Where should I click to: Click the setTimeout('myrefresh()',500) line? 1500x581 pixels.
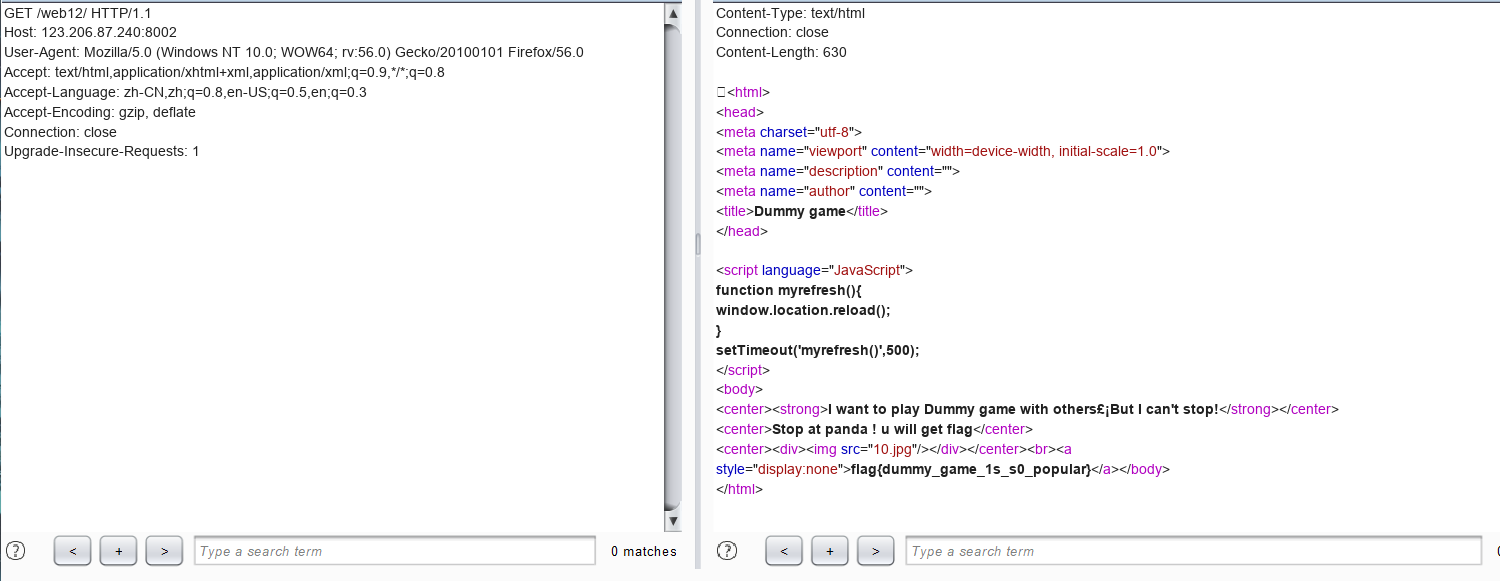(817, 351)
